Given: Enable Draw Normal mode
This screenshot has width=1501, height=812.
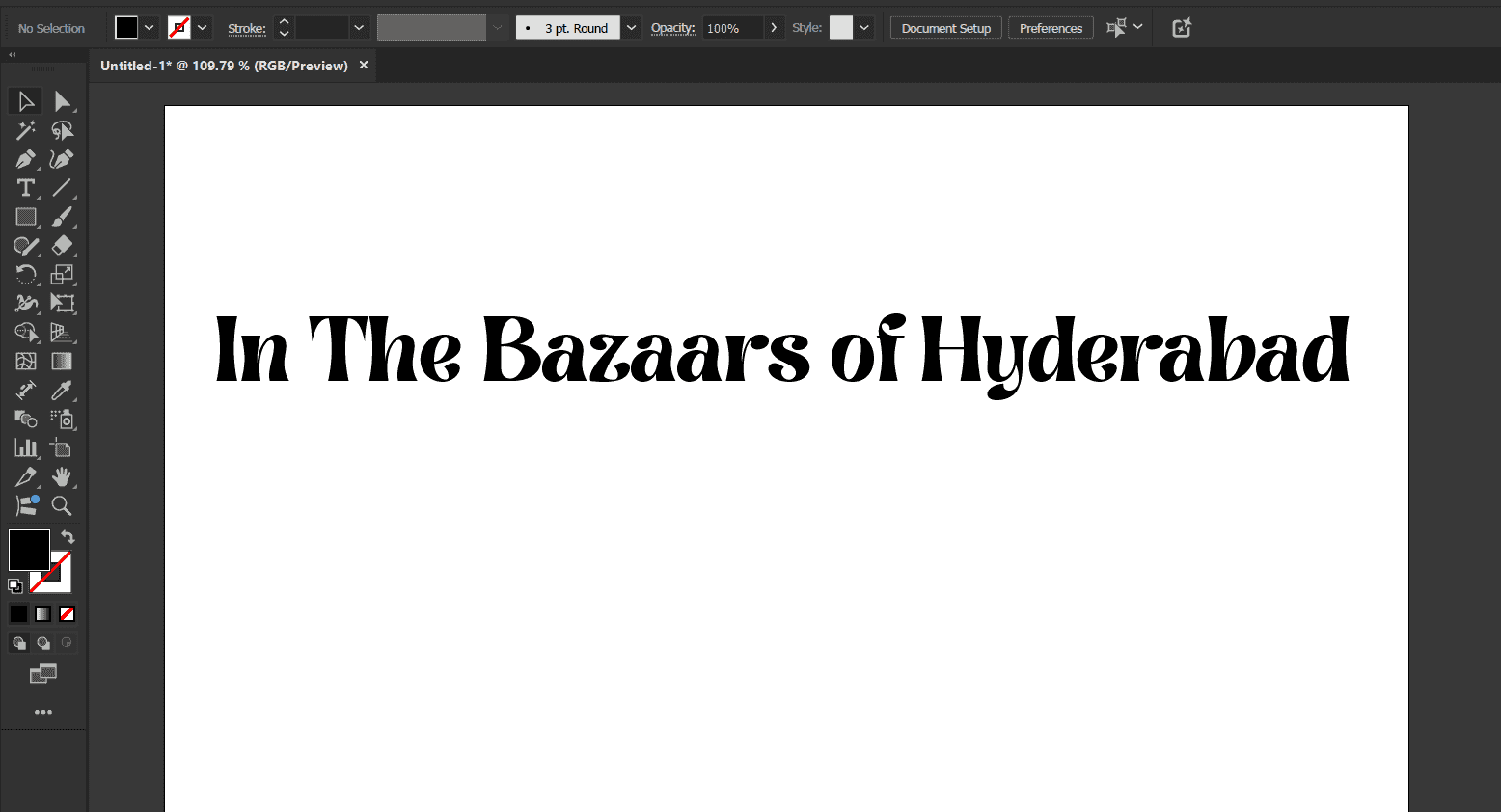Looking at the screenshot, I should (x=19, y=643).
